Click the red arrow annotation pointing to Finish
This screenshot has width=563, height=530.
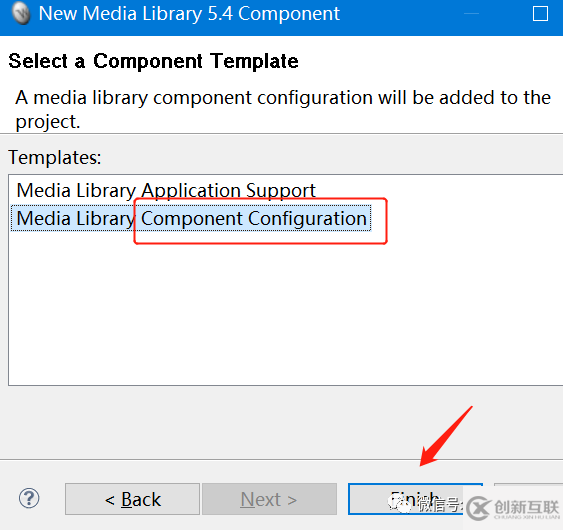tap(446, 436)
